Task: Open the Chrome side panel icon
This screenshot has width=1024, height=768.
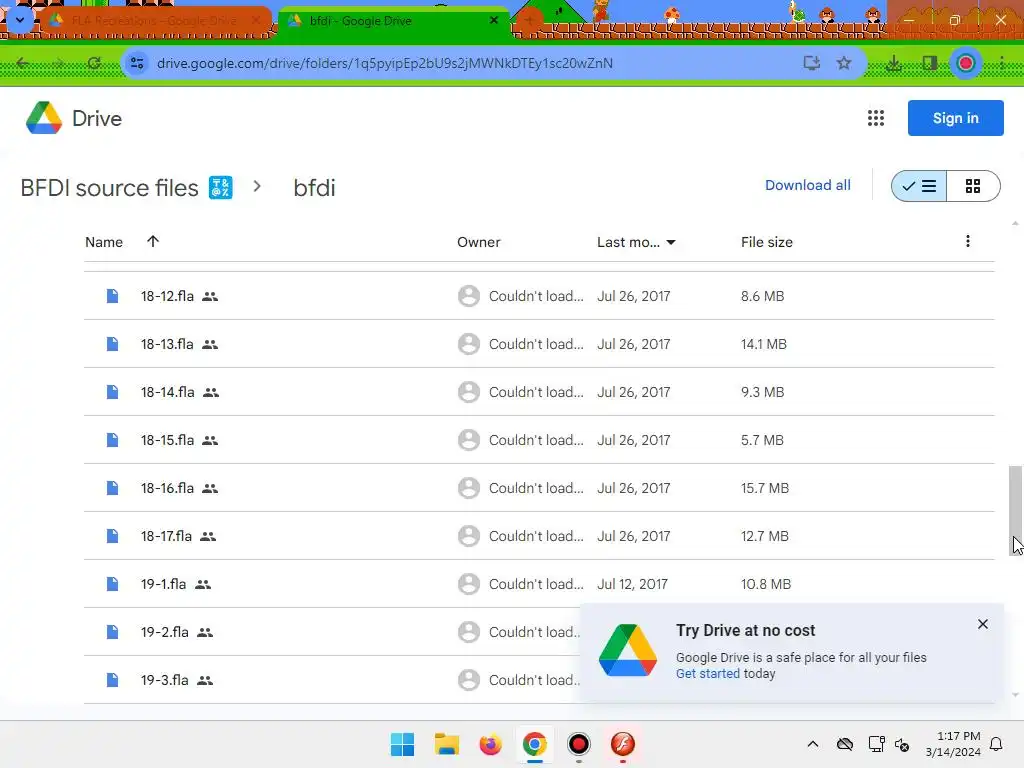Action: (x=929, y=63)
